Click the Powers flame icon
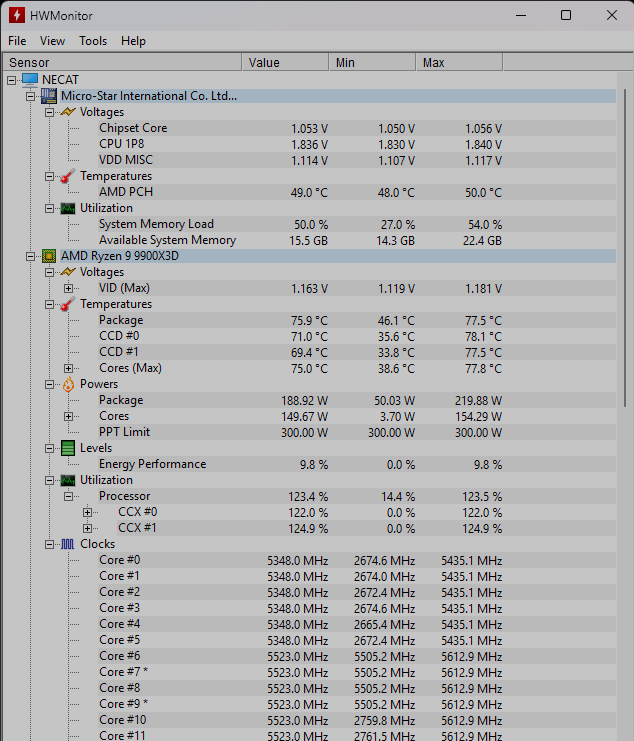The width and height of the screenshot is (634, 741). [68, 384]
